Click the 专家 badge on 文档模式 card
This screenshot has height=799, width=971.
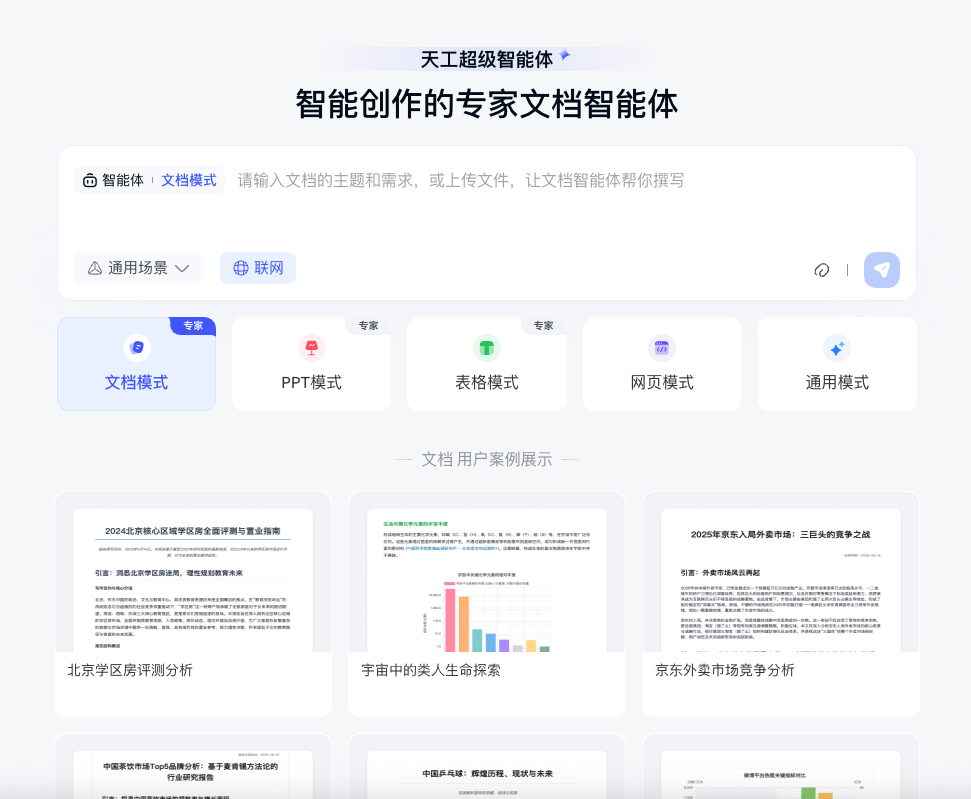click(x=193, y=326)
